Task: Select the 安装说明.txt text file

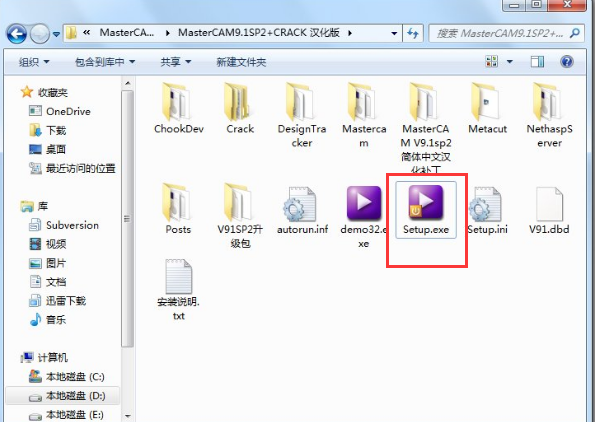Action: (x=178, y=290)
